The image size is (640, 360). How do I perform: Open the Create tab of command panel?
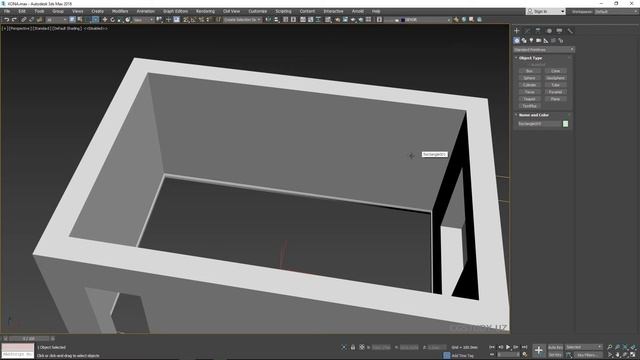click(517, 31)
